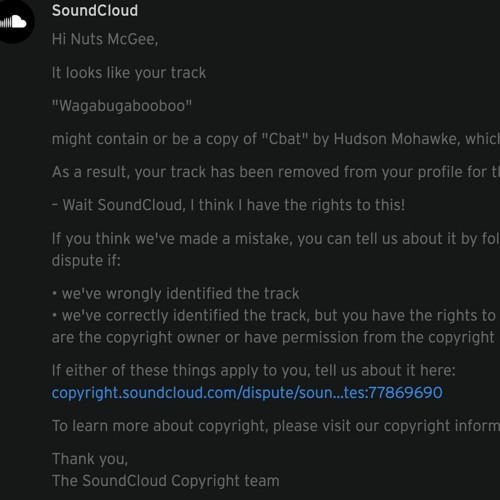Click the "Wait SoundCloud, I think I have" heading
The height and width of the screenshot is (500, 500).
[228, 205]
